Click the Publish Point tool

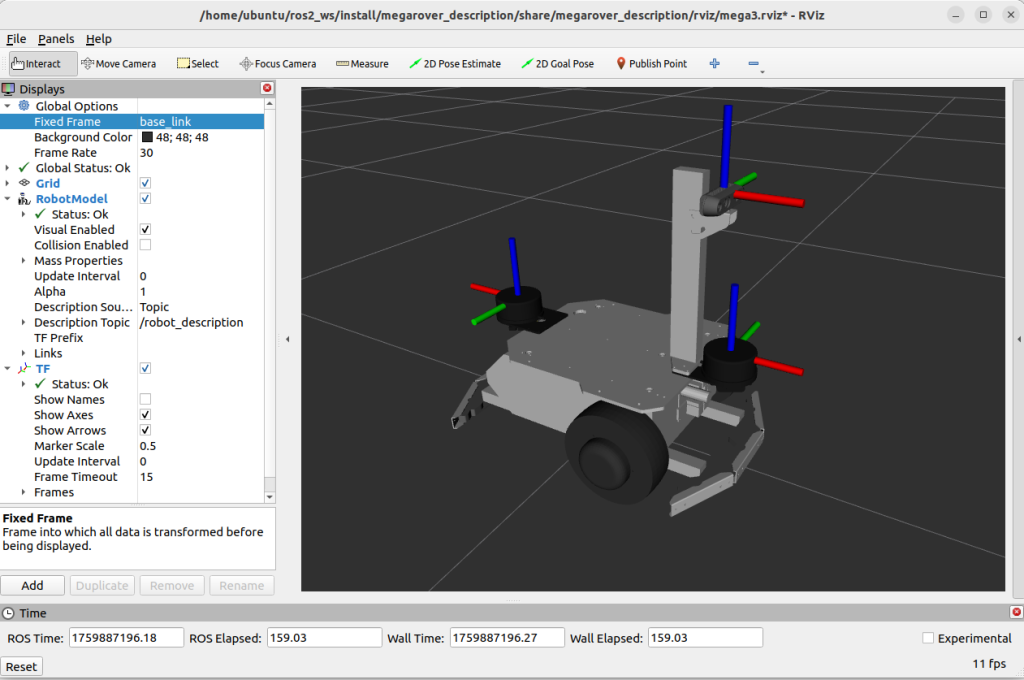pos(651,64)
